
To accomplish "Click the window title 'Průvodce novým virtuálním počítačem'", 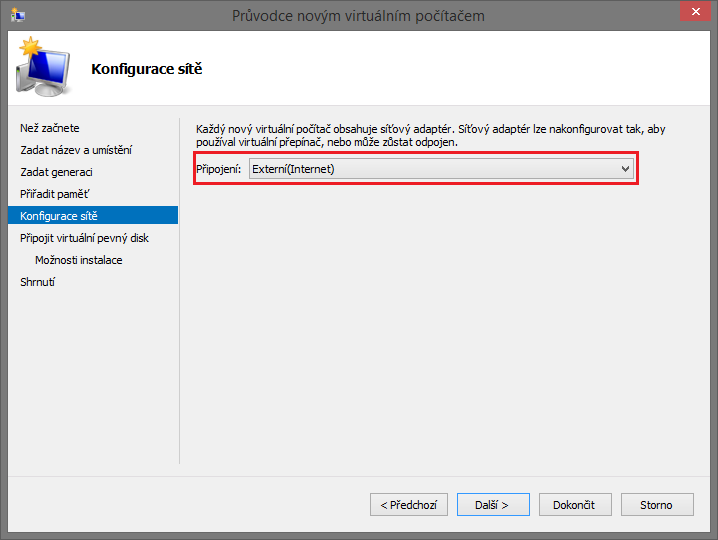I will [x=358, y=15].
